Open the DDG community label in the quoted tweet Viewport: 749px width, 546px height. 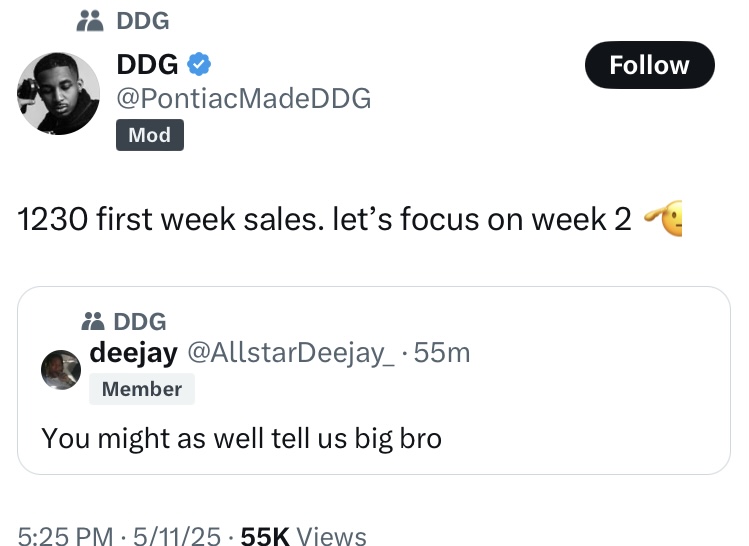point(140,322)
